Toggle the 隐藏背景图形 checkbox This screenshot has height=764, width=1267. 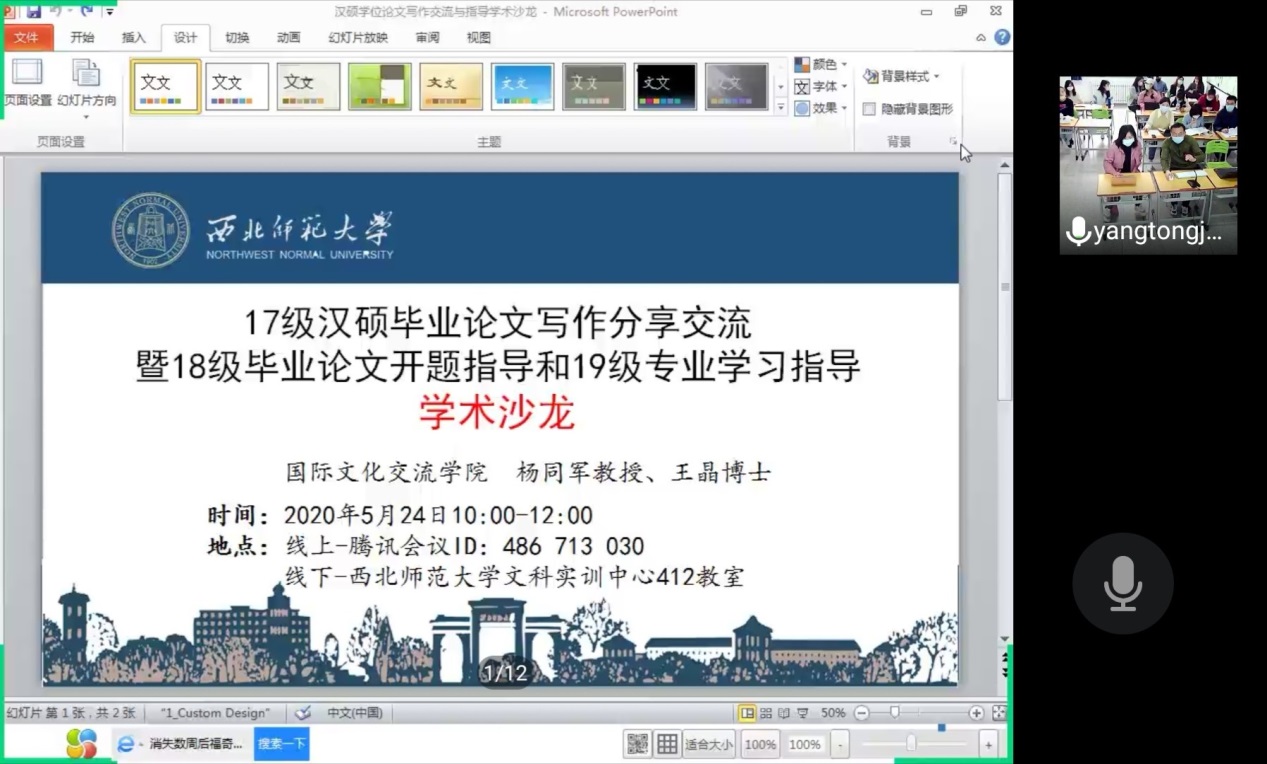(869, 109)
